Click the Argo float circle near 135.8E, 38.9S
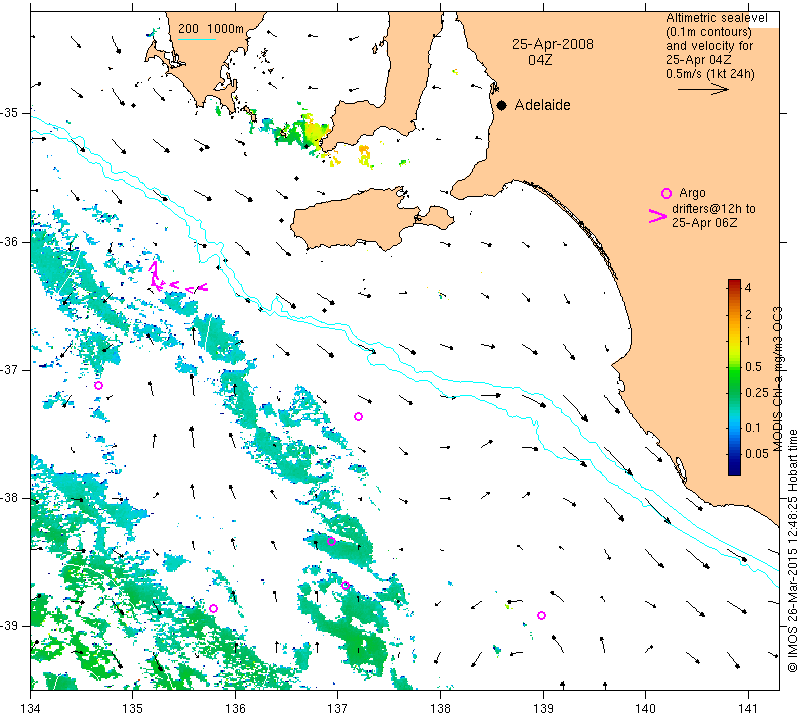 click(213, 608)
